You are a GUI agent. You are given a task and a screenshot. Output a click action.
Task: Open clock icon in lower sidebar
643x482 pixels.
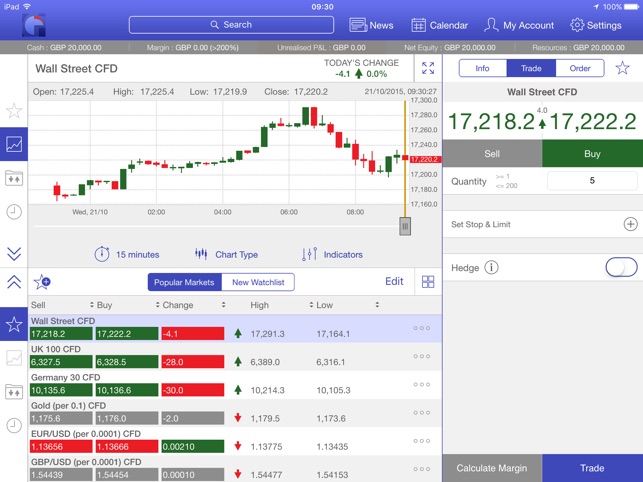(14, 425)
